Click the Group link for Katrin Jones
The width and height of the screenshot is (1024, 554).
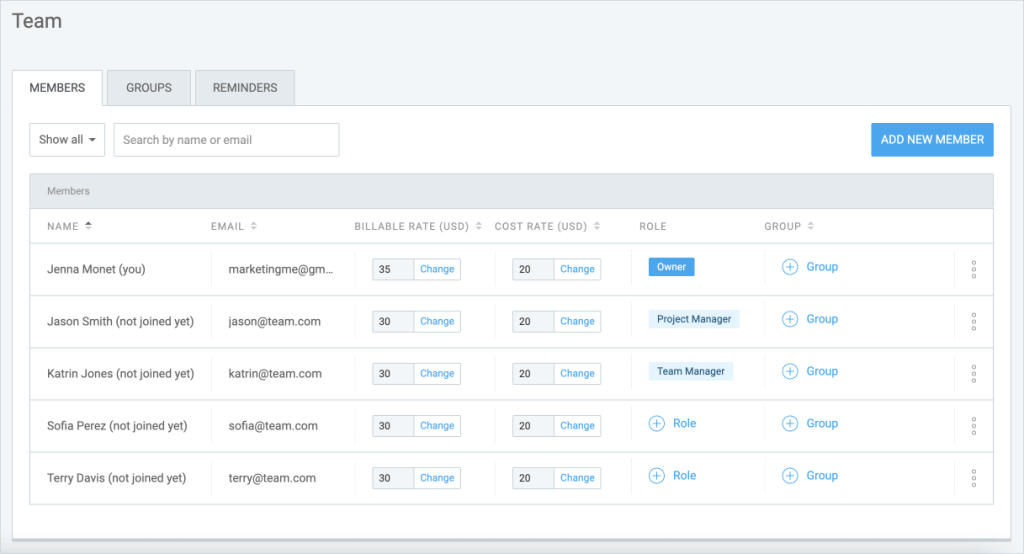click(822, 371)
